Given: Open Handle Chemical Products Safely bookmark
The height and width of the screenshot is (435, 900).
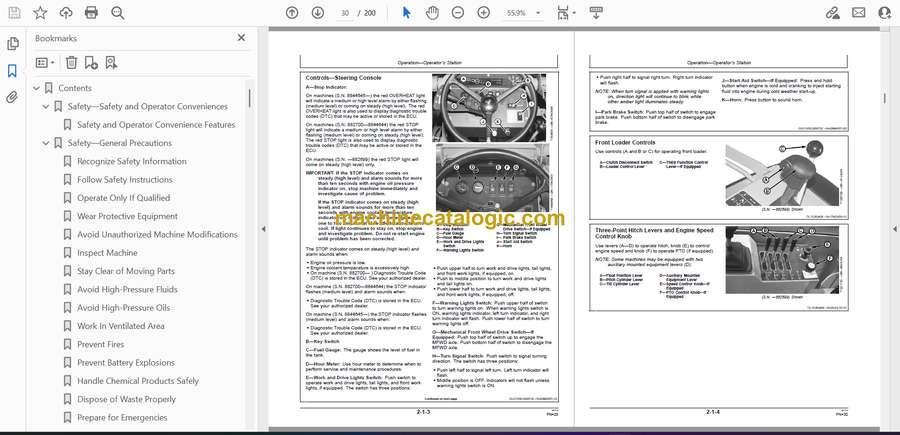Looking at the screenshot, I should (x=138, y=381).
